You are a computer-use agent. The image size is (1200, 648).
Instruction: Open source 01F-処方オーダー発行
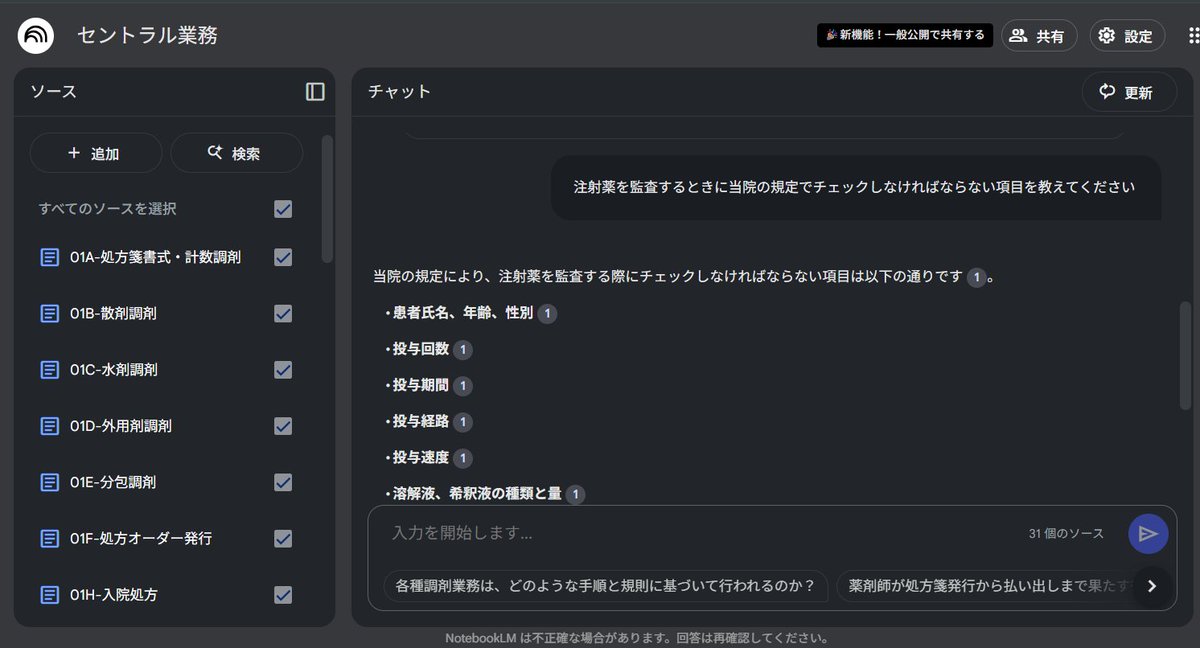coord(141,538)
